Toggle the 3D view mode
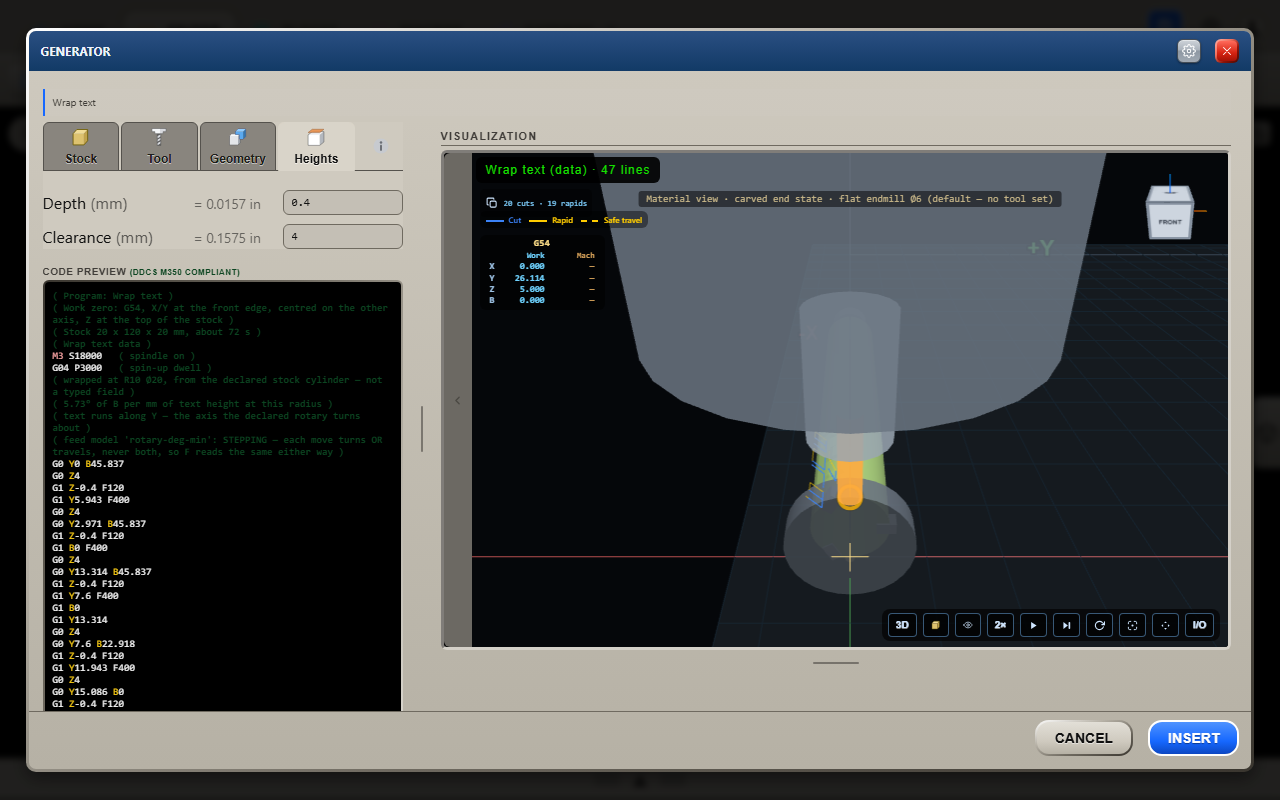This screenshot has height=800, width=1280. click(x=902, y=625)
